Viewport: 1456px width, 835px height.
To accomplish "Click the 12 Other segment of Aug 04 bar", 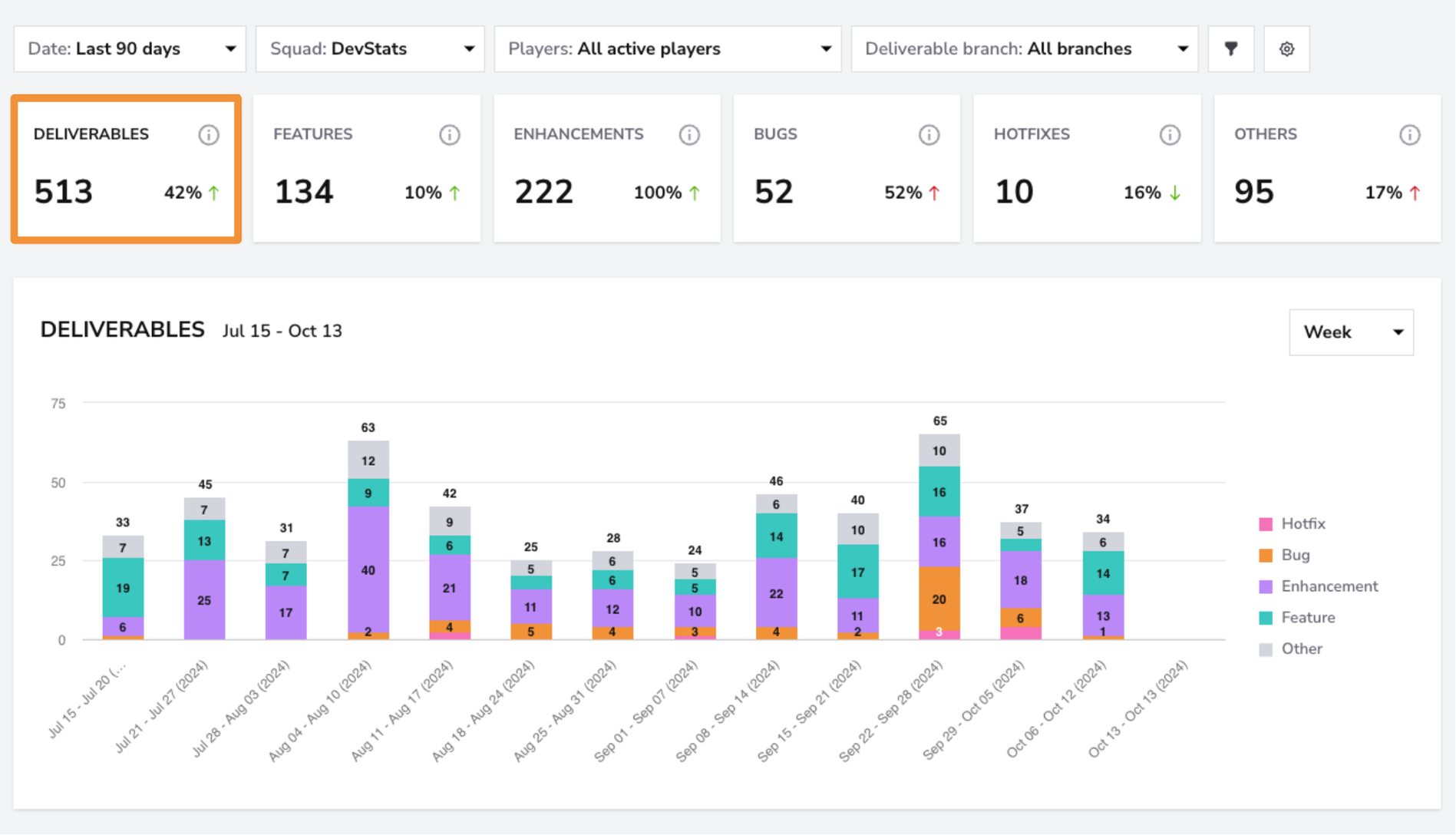I will pyautogui.click(x=368, y=460).
